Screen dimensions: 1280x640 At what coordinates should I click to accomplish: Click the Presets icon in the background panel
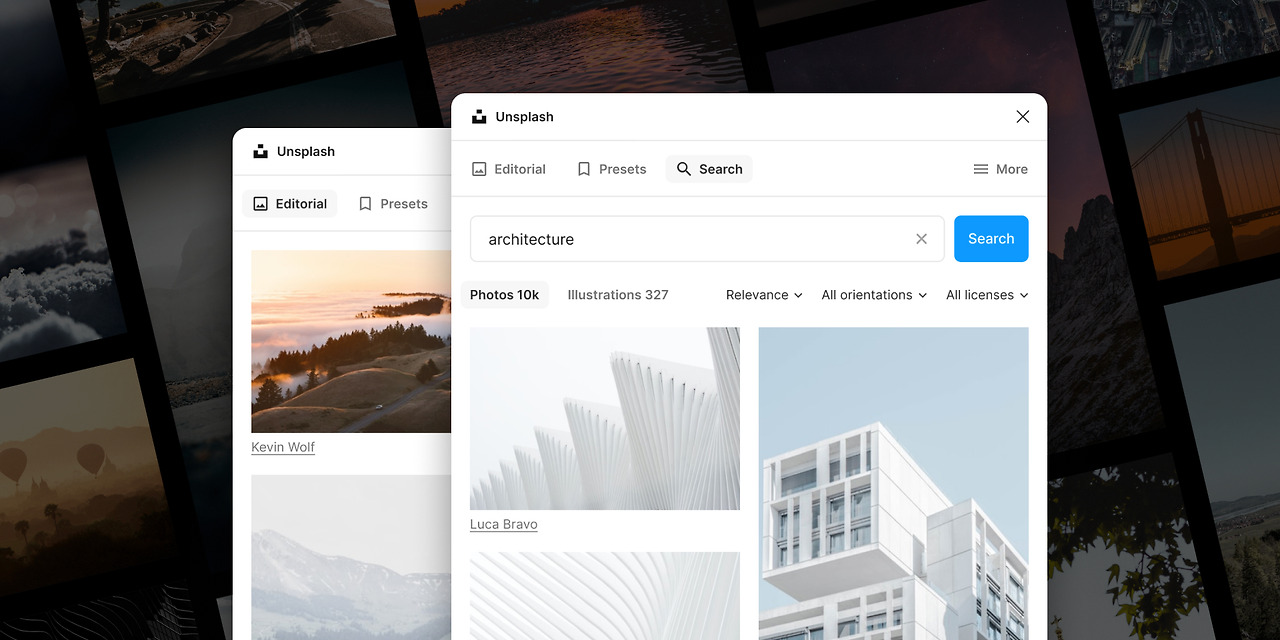click(365, 203)
